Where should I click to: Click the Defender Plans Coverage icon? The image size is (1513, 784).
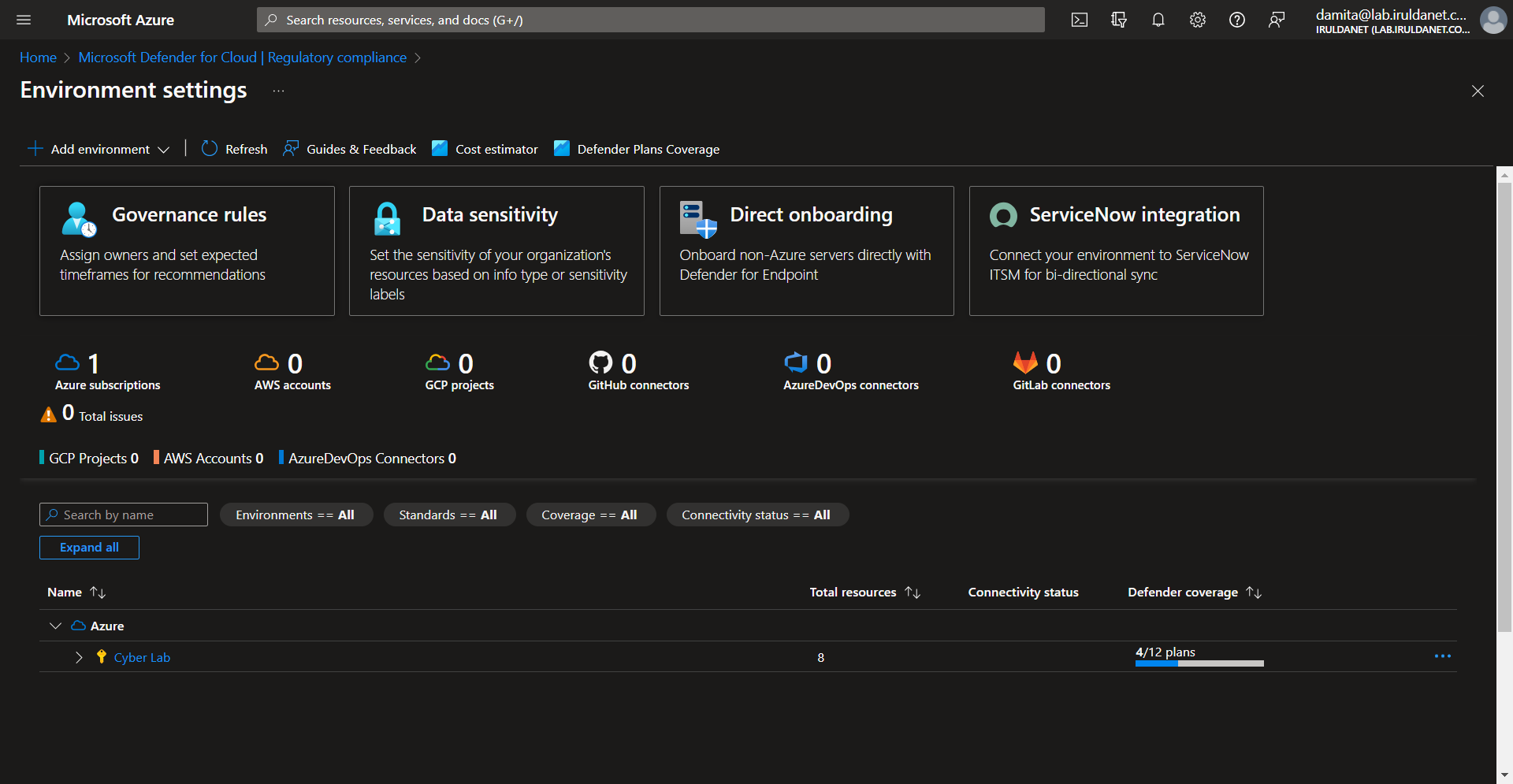(x=562, y=148)
